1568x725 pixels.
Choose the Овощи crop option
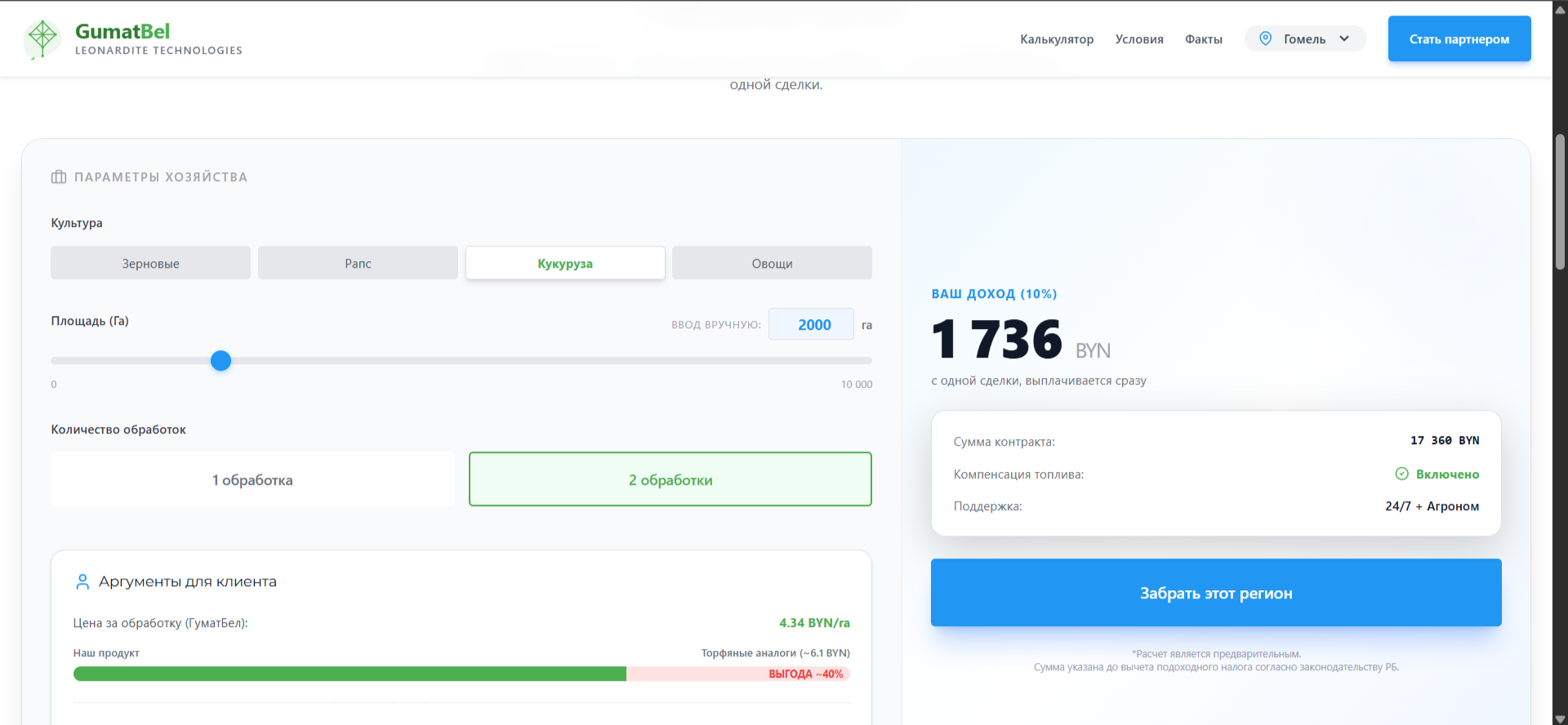point(772,264)
